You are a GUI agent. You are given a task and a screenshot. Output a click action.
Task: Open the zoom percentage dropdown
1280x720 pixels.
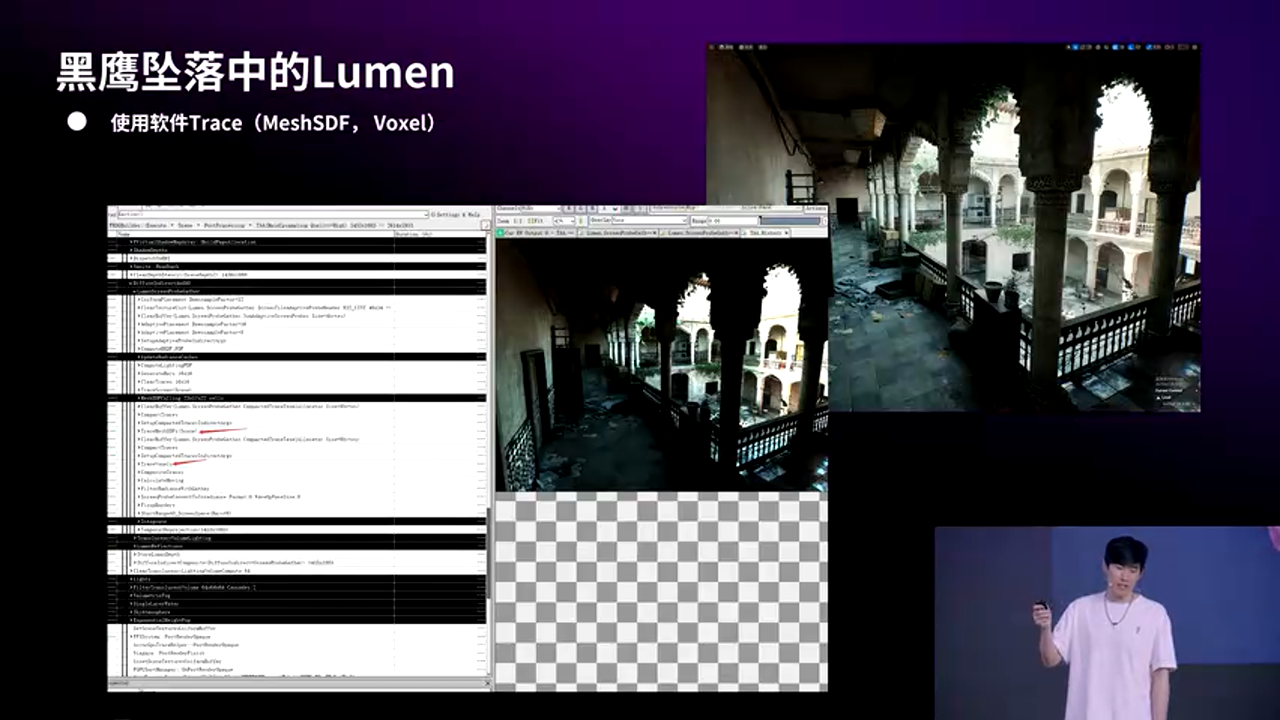point(563,220)
